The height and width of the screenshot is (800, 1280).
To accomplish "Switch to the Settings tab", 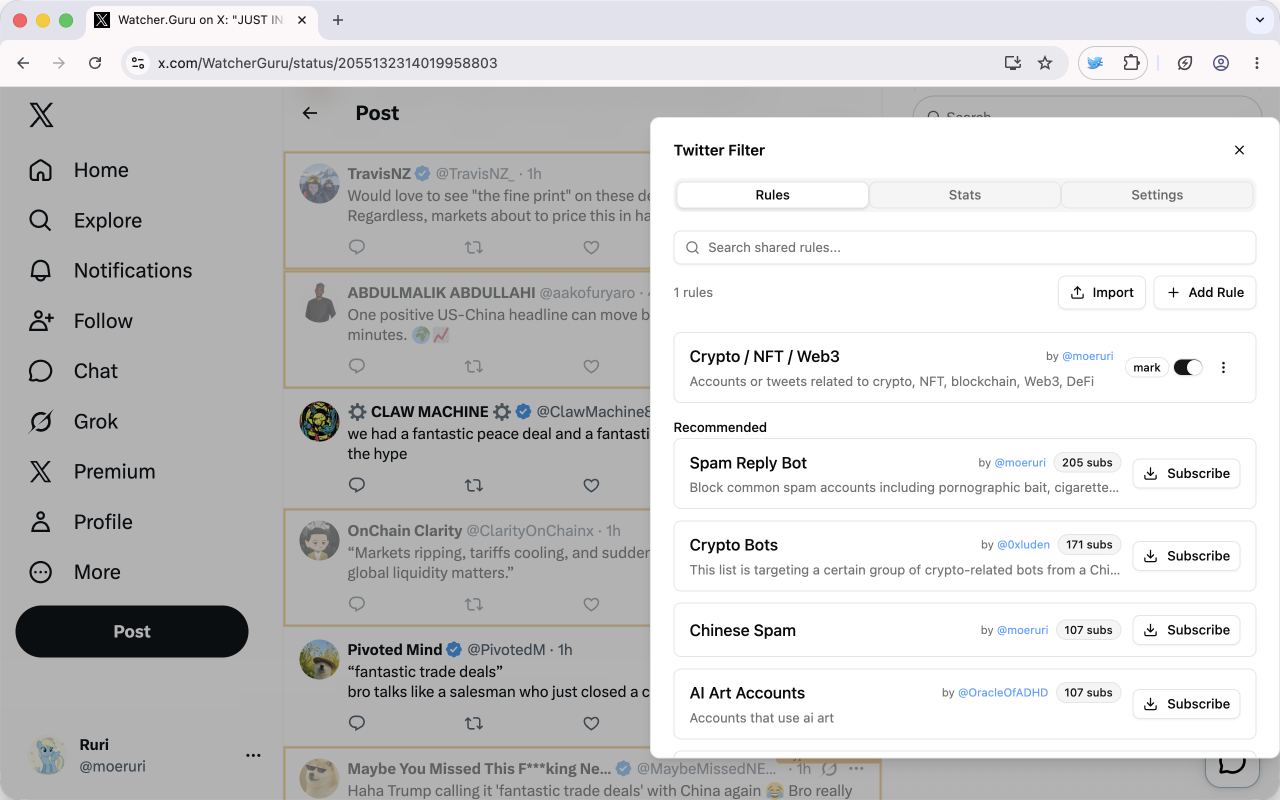I will 1157,195.
